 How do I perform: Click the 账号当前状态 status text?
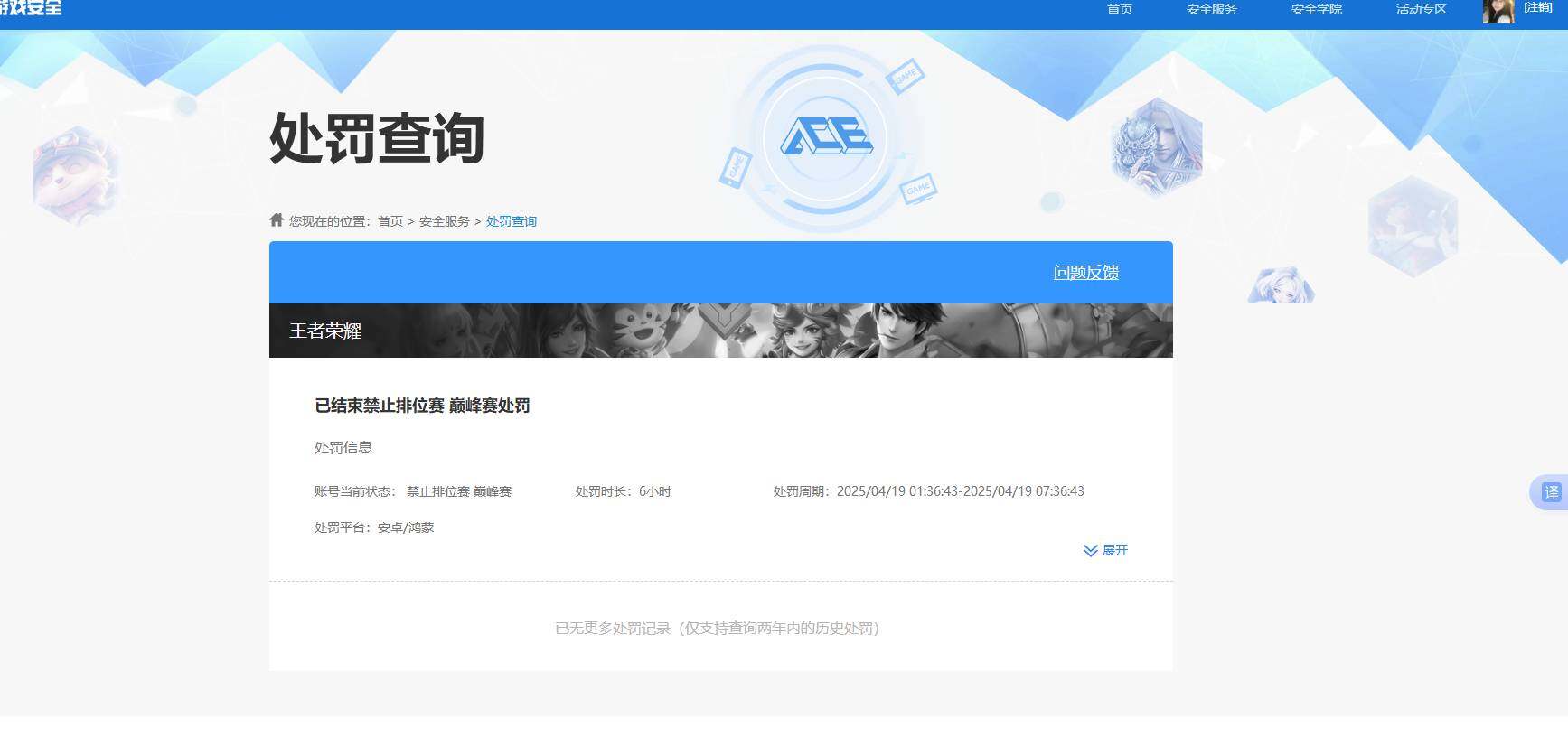click(413, 491)
